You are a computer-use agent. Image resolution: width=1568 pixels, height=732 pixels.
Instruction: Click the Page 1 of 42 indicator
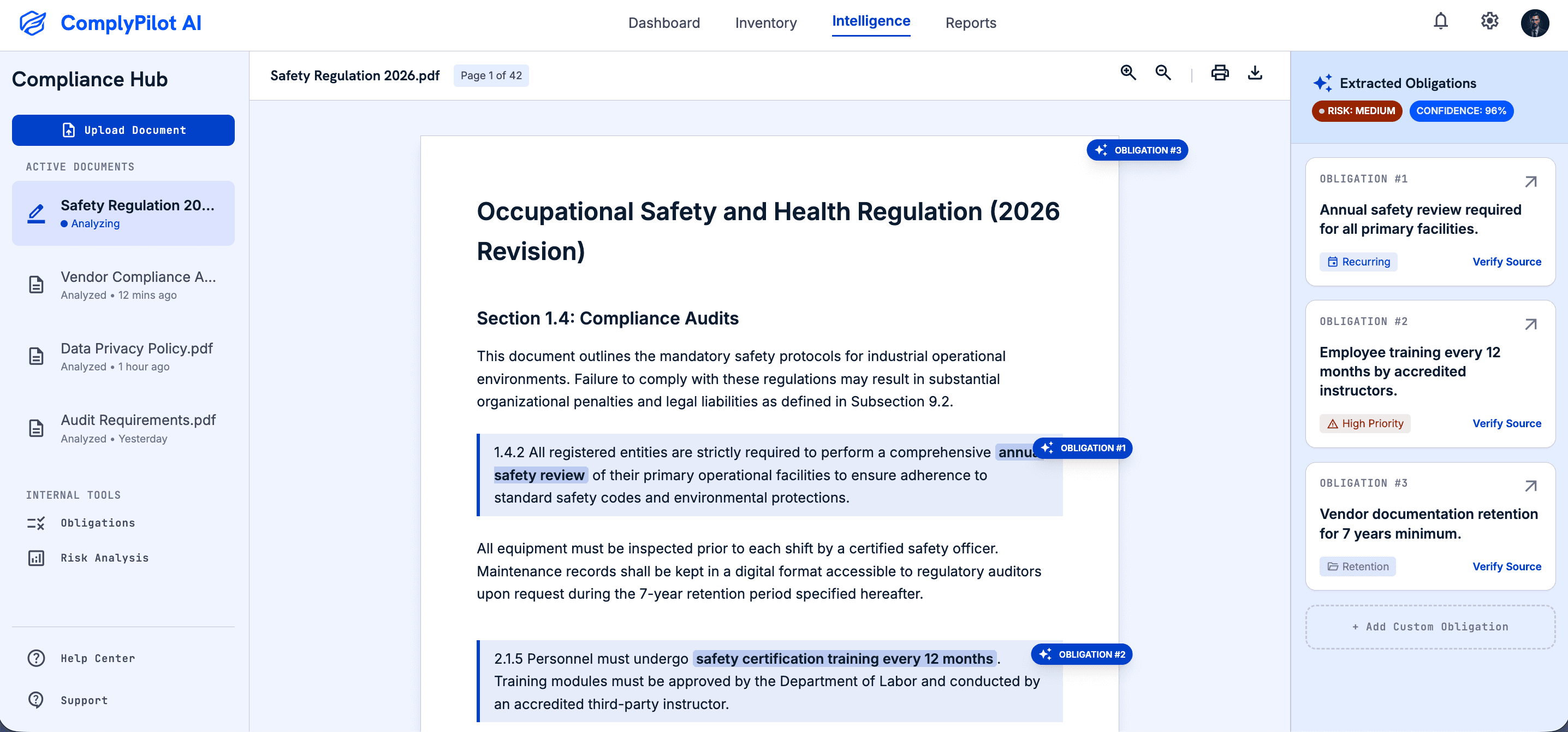coord(491,75)
